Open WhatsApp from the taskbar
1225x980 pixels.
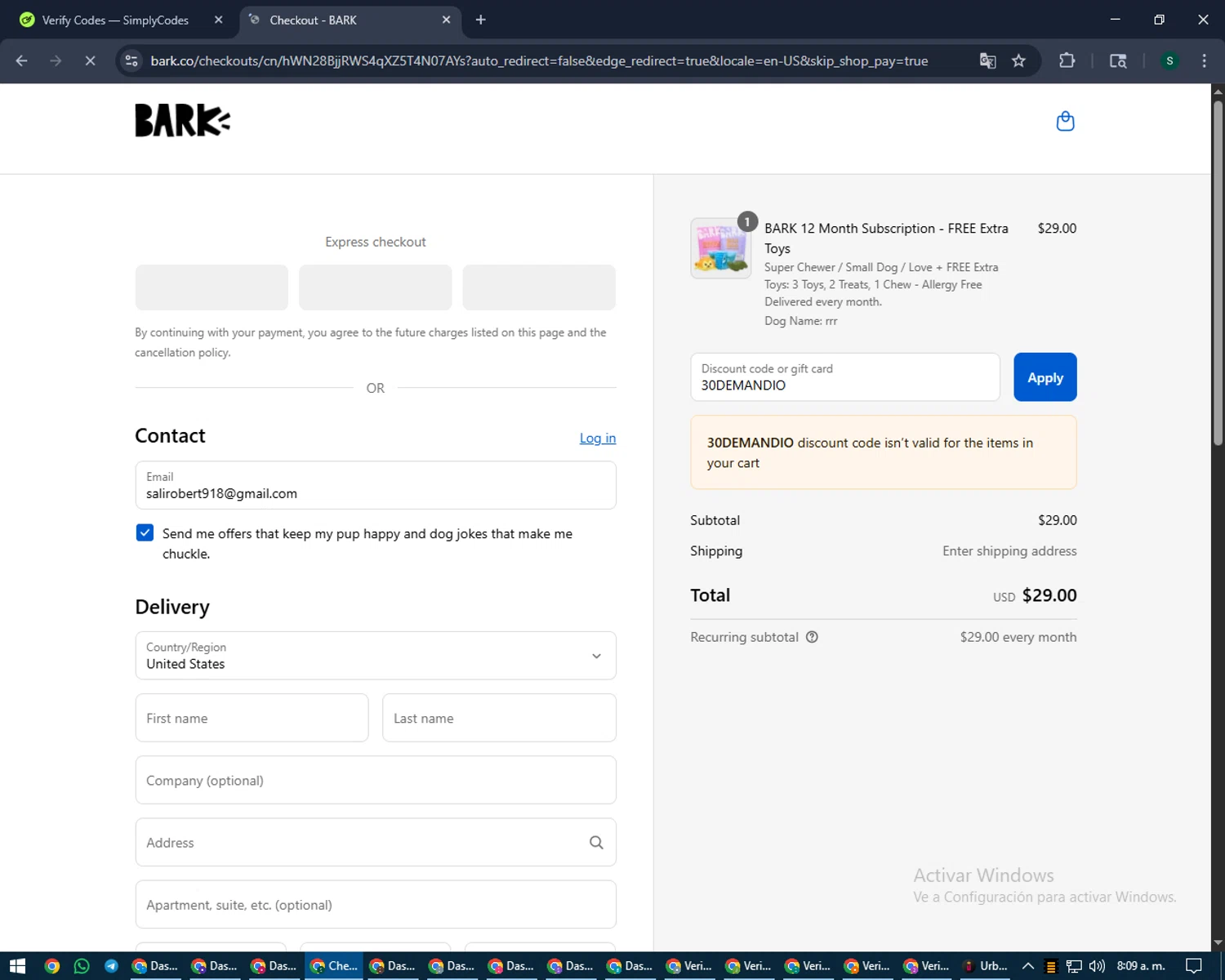[81, 966]
